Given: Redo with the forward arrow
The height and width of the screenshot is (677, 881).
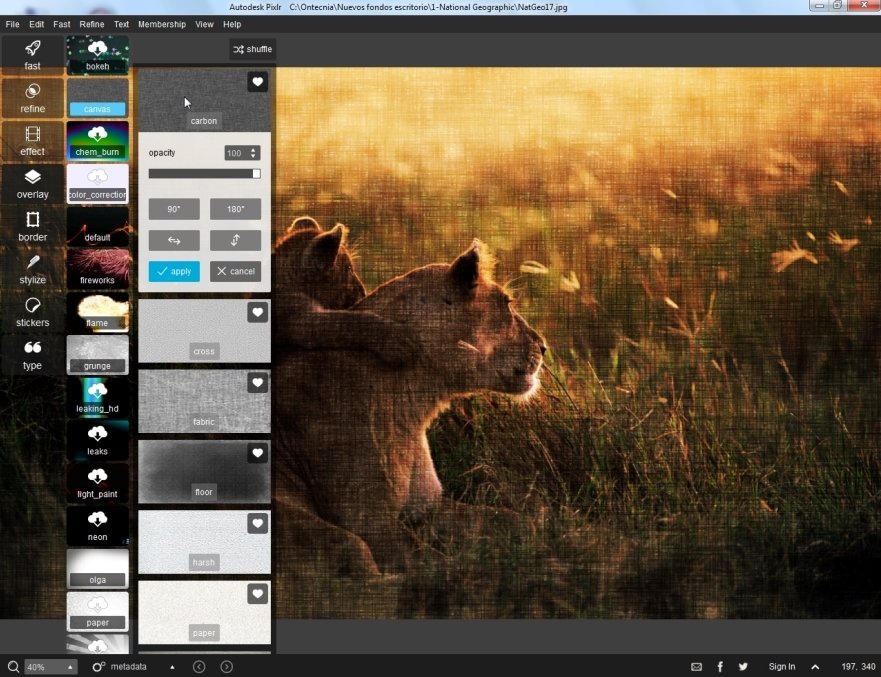Looking at the screenshot, I should pyautogui.click(x=226, y=667).
